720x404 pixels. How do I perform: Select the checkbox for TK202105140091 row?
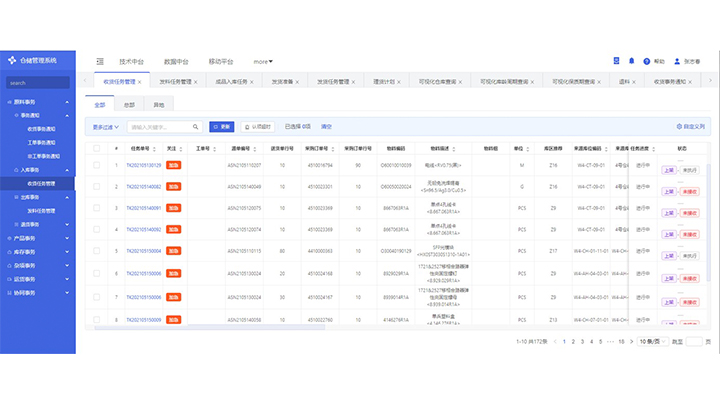(x=97, y=208)
